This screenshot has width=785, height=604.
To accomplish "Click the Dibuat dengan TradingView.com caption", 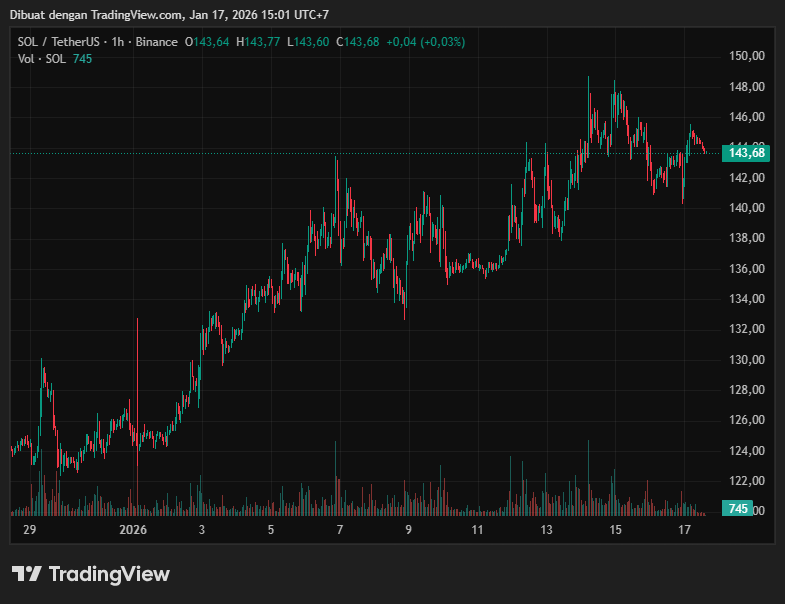I will pos(169,15).
